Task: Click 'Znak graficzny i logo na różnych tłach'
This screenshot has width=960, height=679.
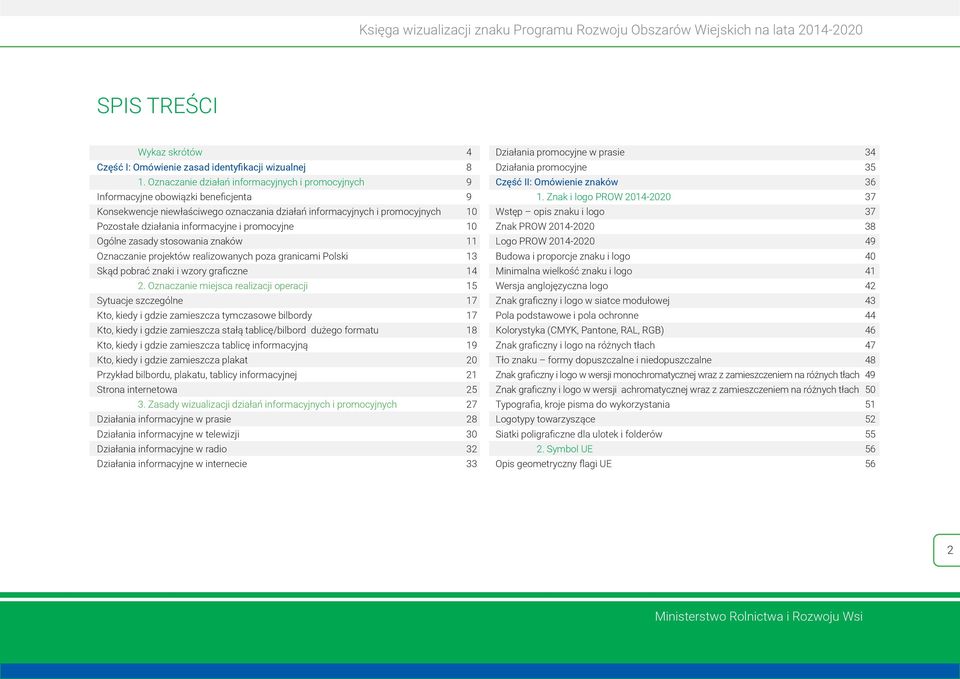Action: pos(575,345)
